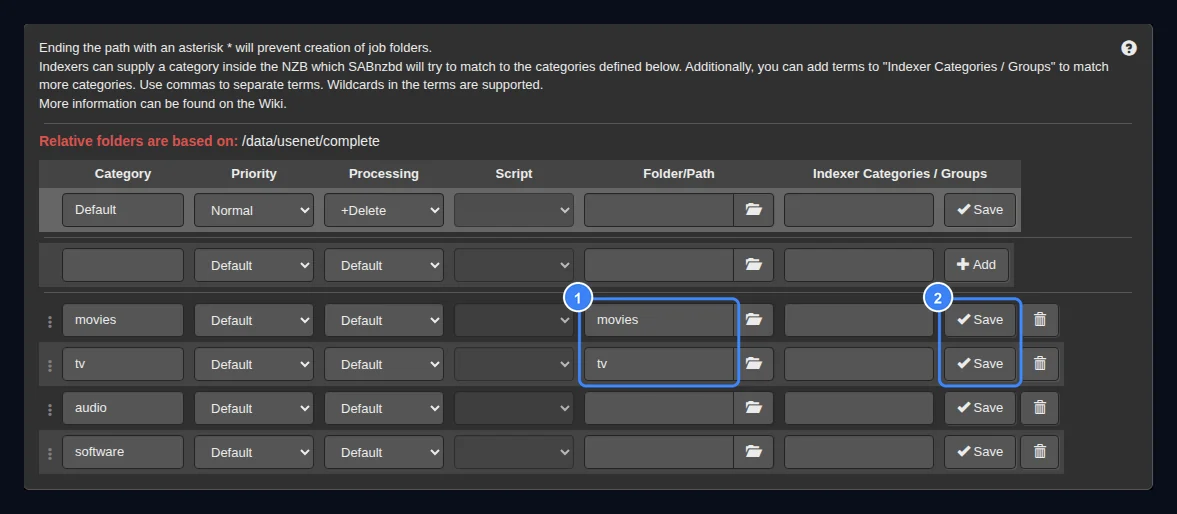Viewport: 1177px width, 514px height.
Task: Delete the movies category via trash icon
Action: click(1040, 320)
